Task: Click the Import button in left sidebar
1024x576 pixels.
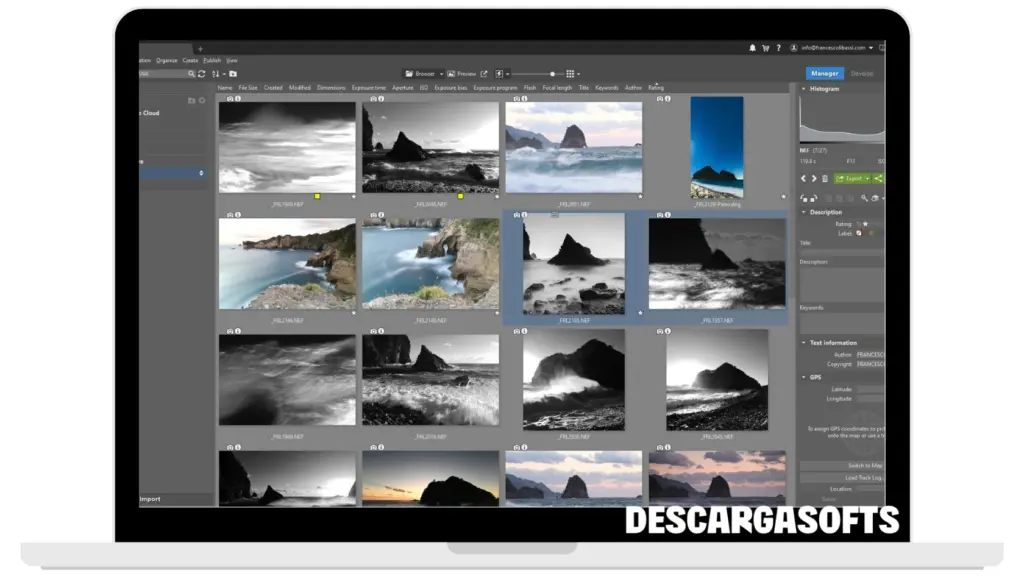Action: pyautogui.click(x=149, y=499)
